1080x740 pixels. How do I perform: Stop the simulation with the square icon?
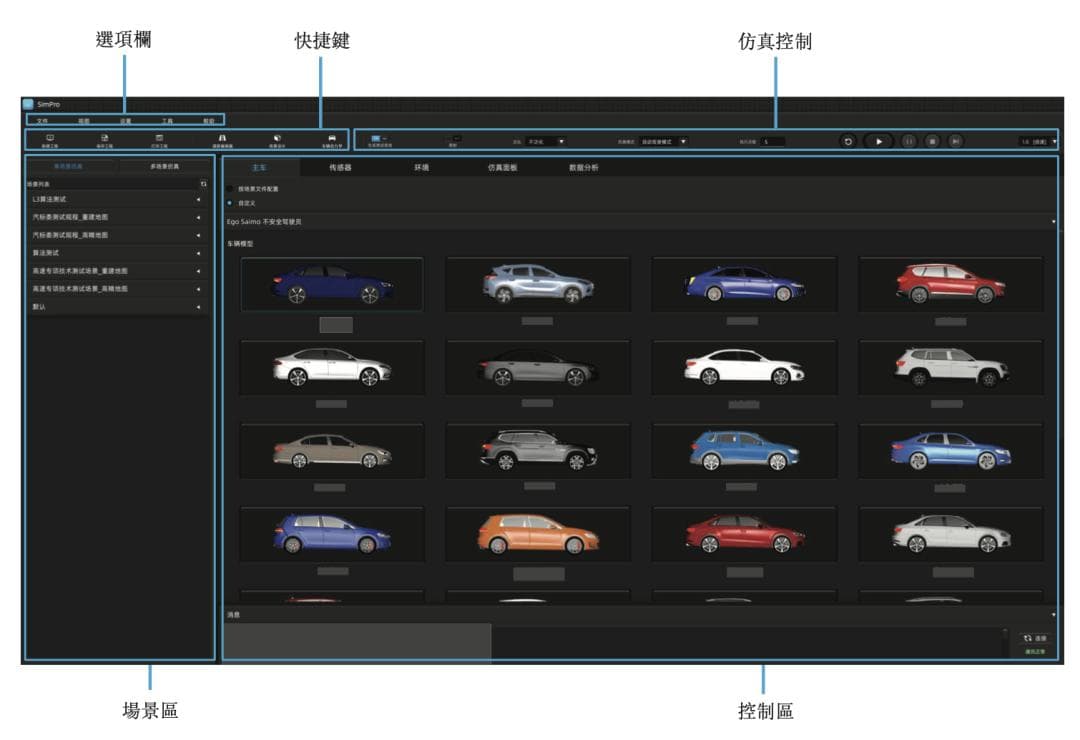pyautogui.click(x=932, y=142)
